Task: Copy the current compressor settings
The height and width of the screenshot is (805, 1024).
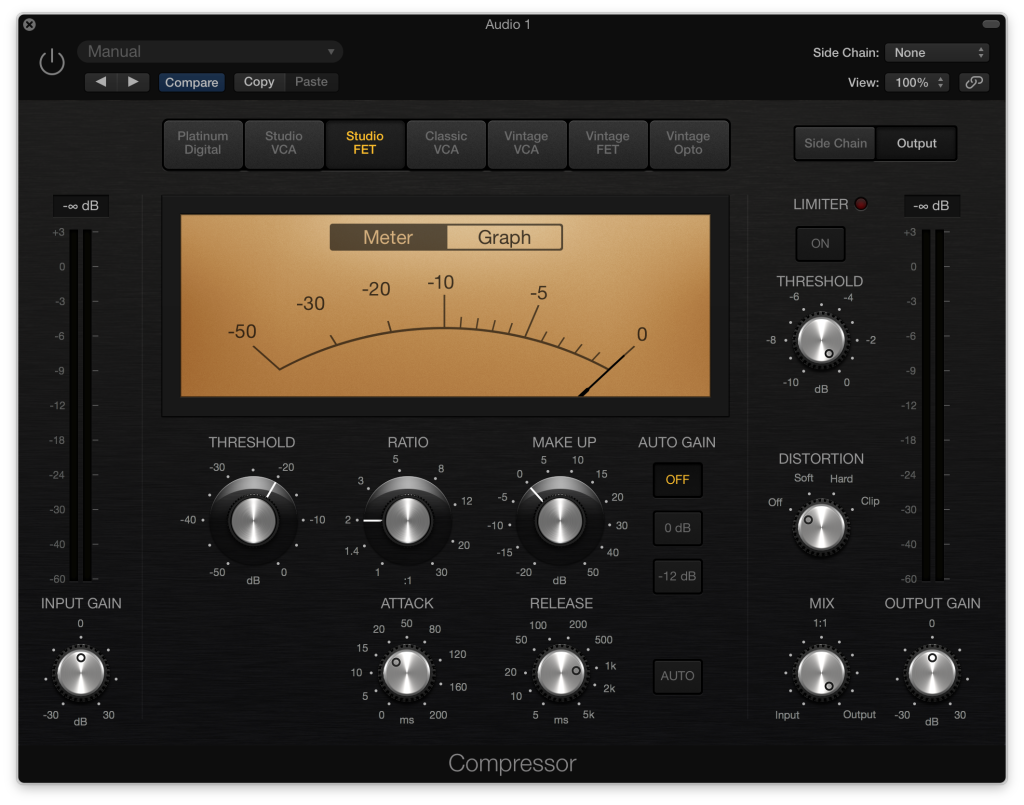Action: tap(259, 82)
